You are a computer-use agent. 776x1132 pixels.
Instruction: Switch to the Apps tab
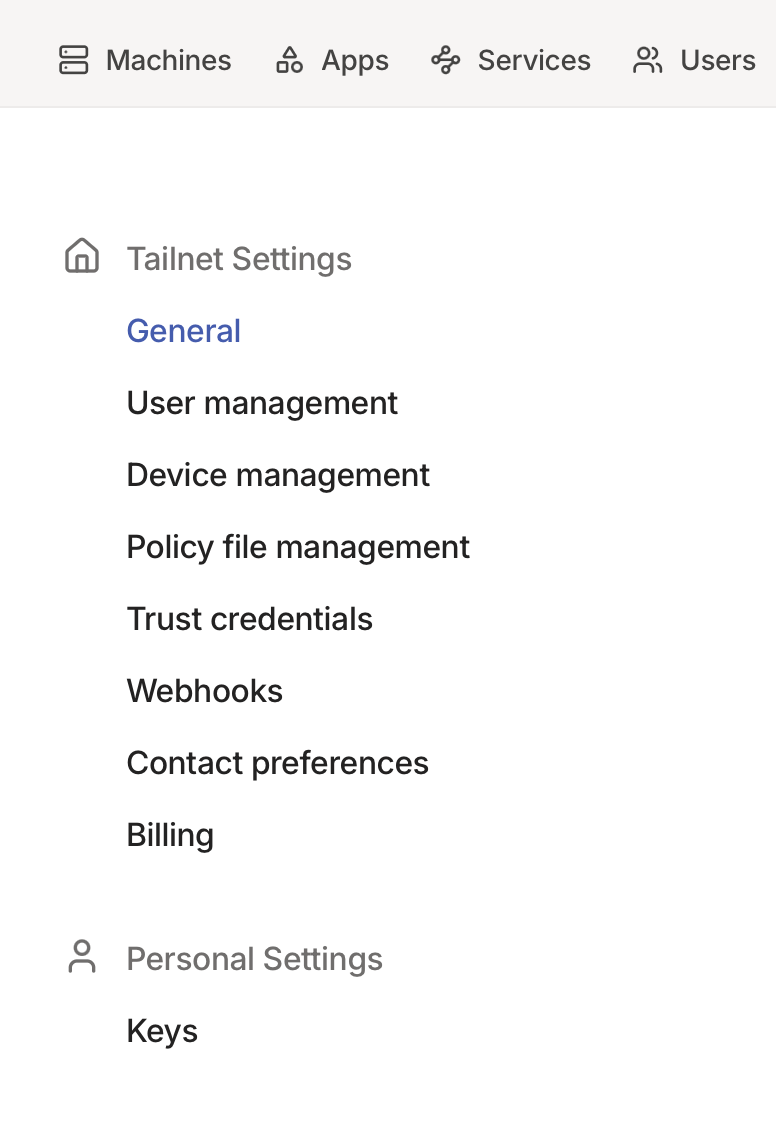(355, 60)
